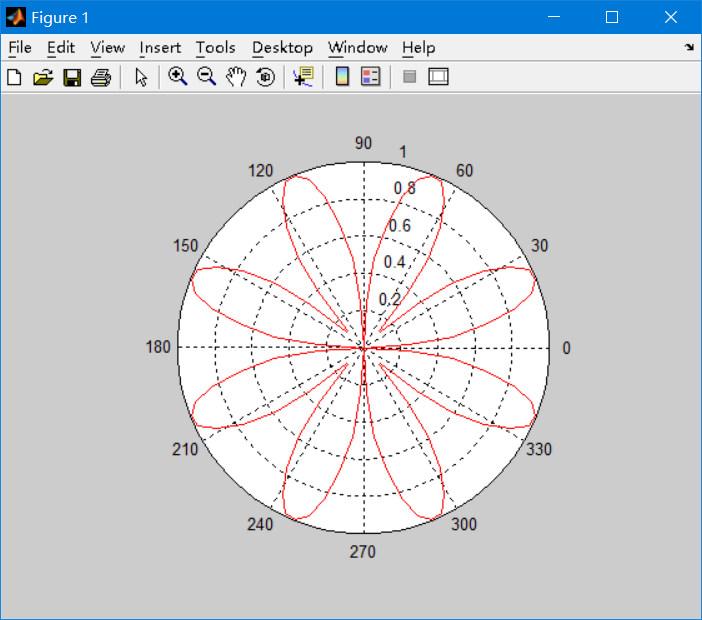Viewport: 702px width, 620px height.
Task: Click the 180 degree axis label
Action: (x=158, y=347)
